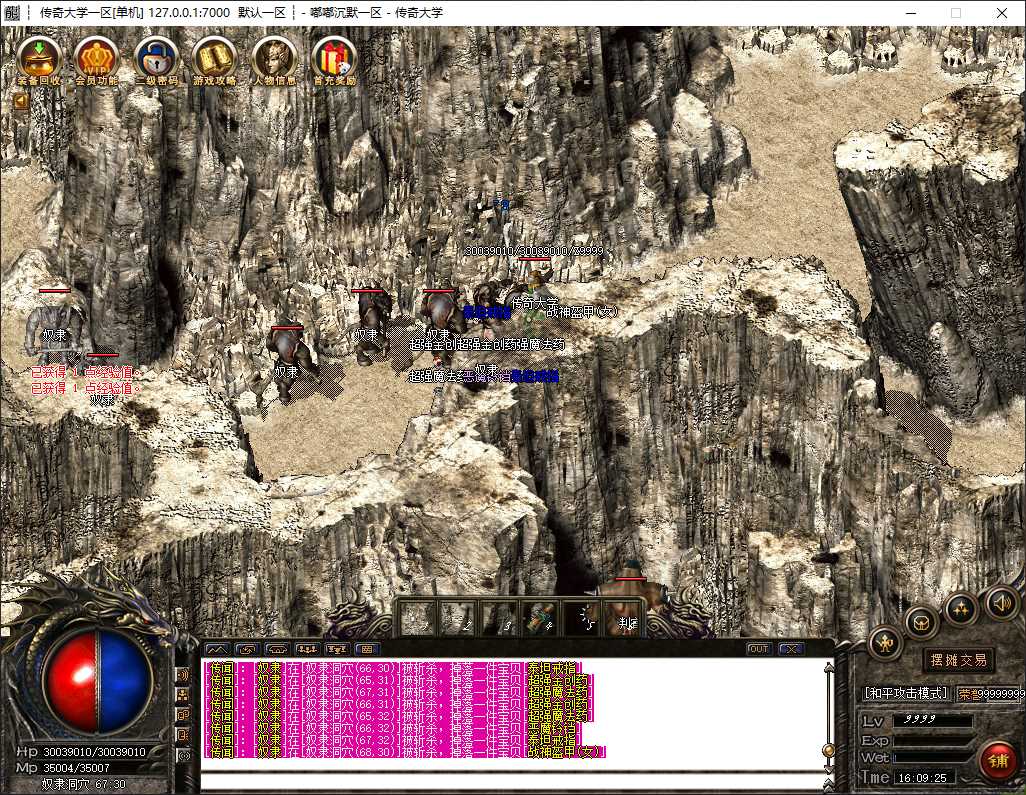Viewport: 1026px width, 795px height.
Task: Click the chat line mentioning 战神盔甲(女)
Action: pos(404,752)
